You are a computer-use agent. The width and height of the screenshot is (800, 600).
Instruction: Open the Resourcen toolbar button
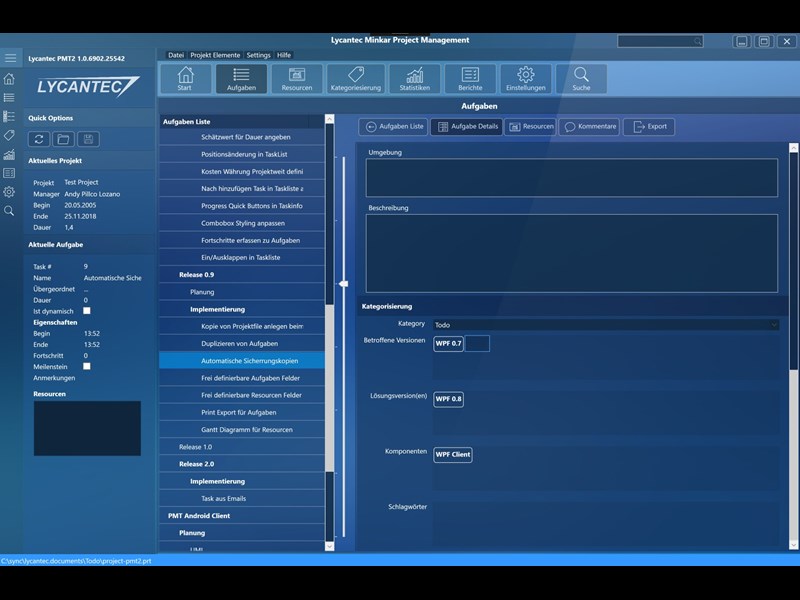pyautogui.click(x=297, y=79)
